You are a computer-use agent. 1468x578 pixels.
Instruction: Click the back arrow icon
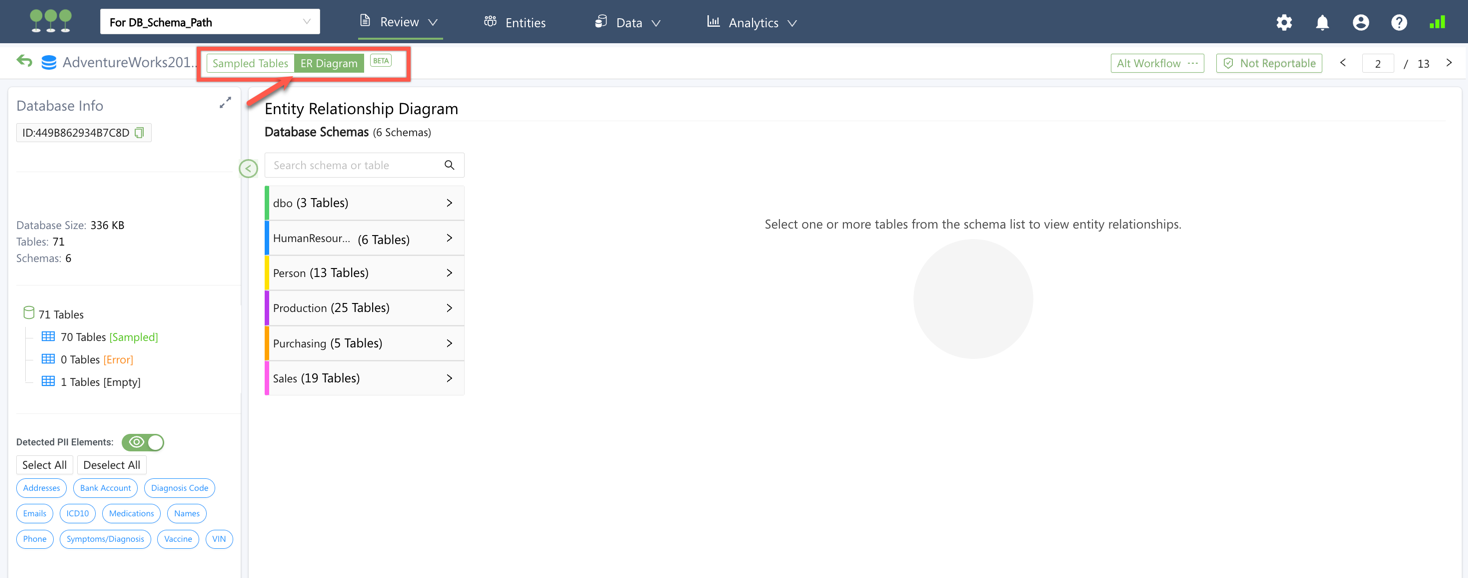click(x=24, y=62)
